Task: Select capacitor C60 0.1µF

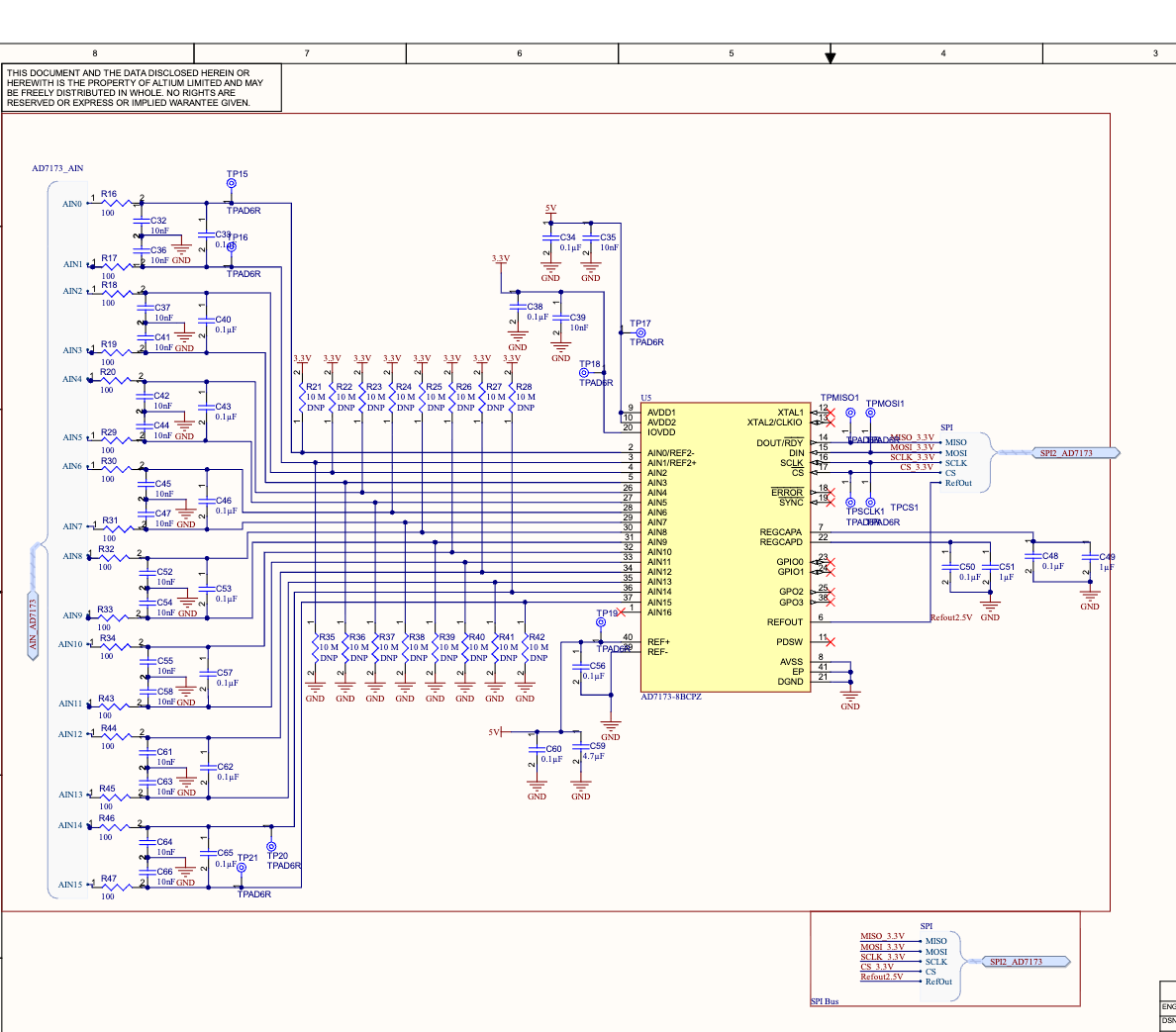Action: [x=537, y=749]
